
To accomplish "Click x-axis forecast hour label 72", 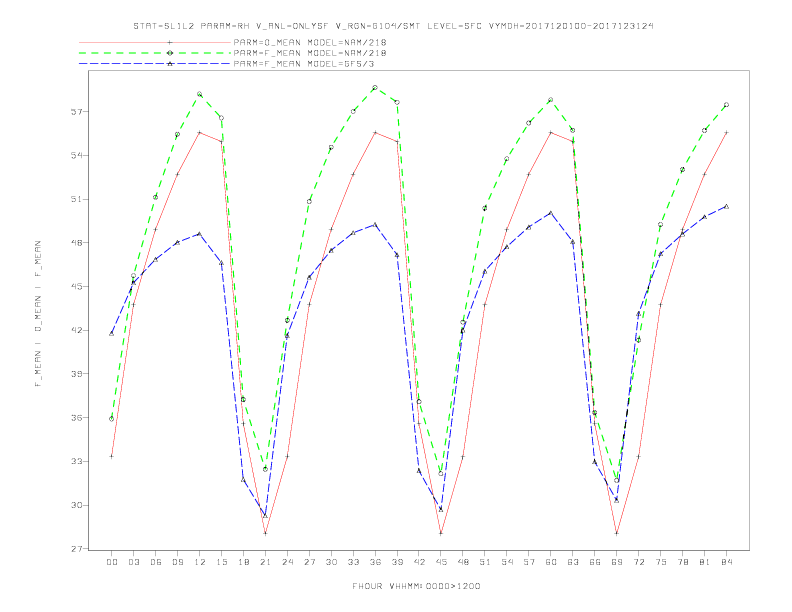I will click(639, 562).
